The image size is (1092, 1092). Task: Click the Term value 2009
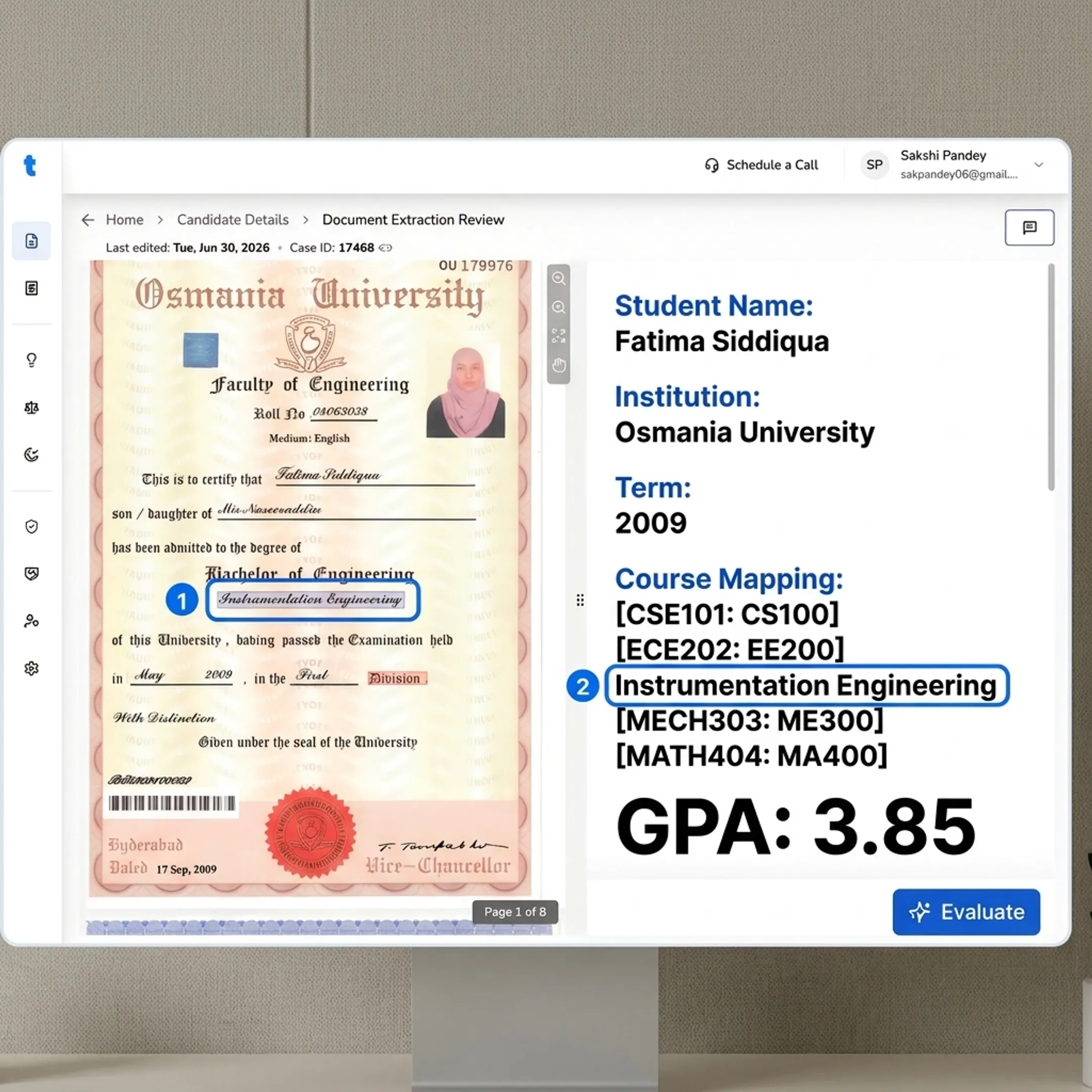[651, 523]
